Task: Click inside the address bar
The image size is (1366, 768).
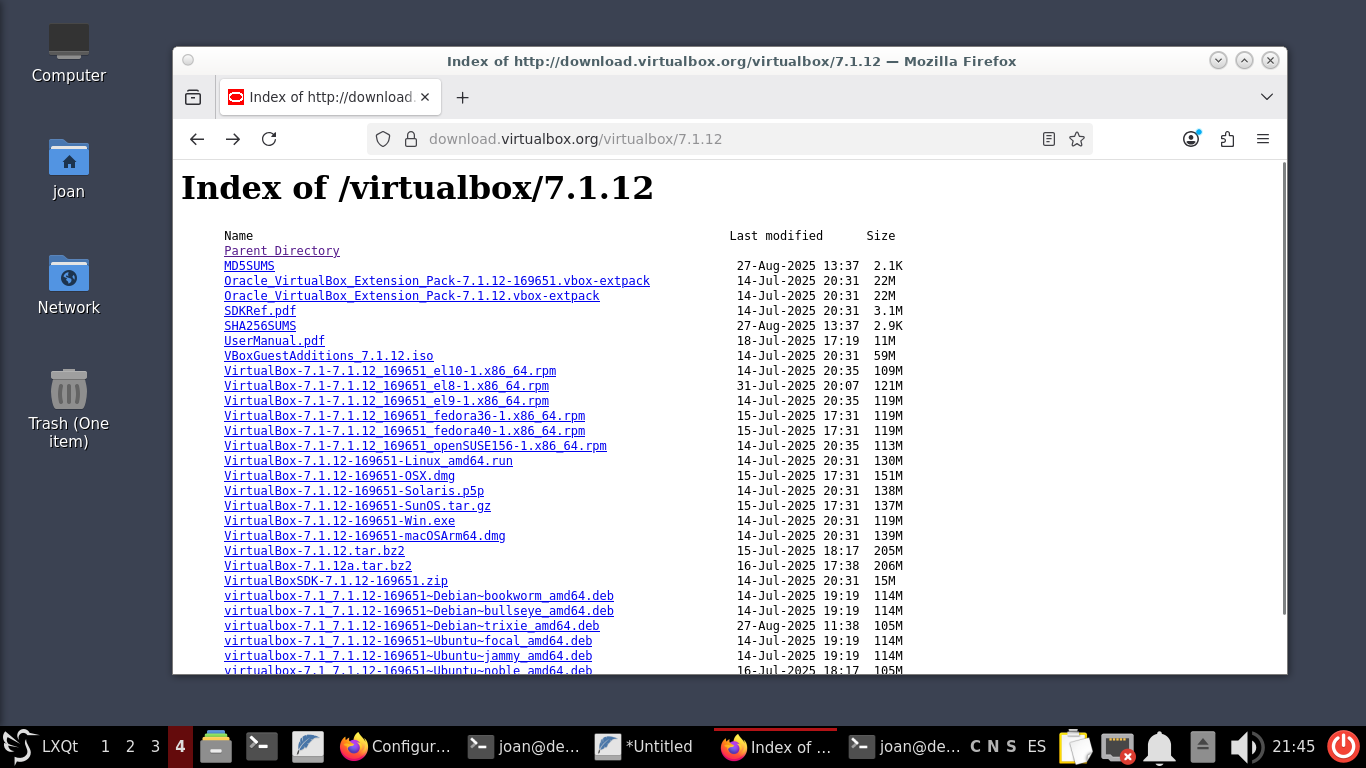Action: [x=600, y=139]
